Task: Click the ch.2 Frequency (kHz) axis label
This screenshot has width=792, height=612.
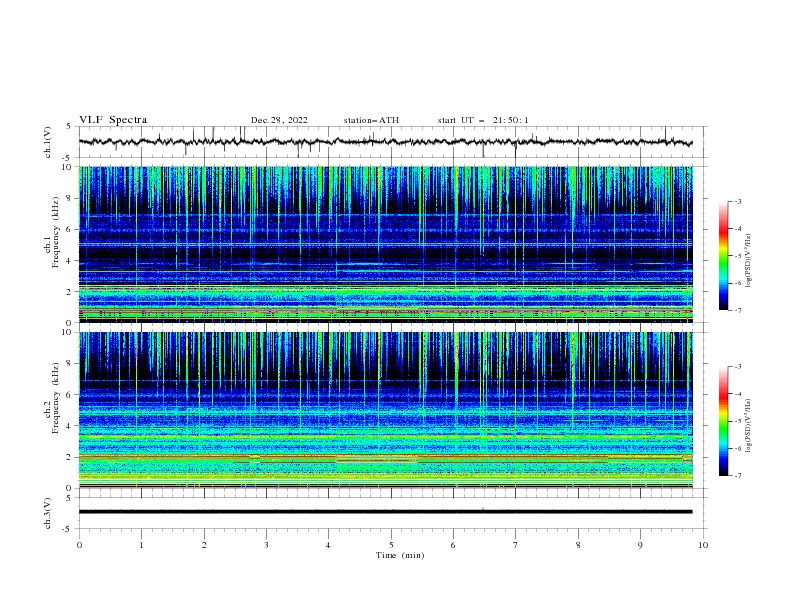Action: 51,398
